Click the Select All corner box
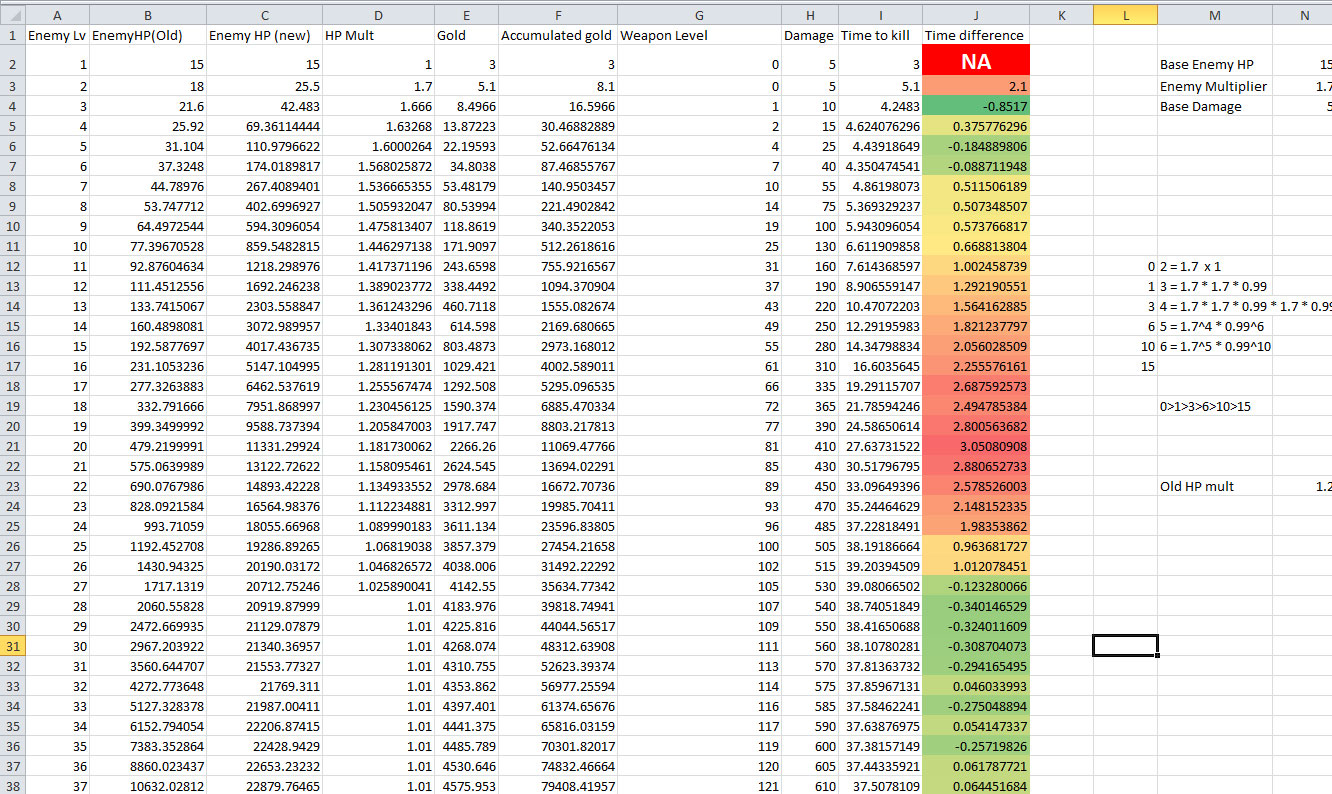 point(12,14)
